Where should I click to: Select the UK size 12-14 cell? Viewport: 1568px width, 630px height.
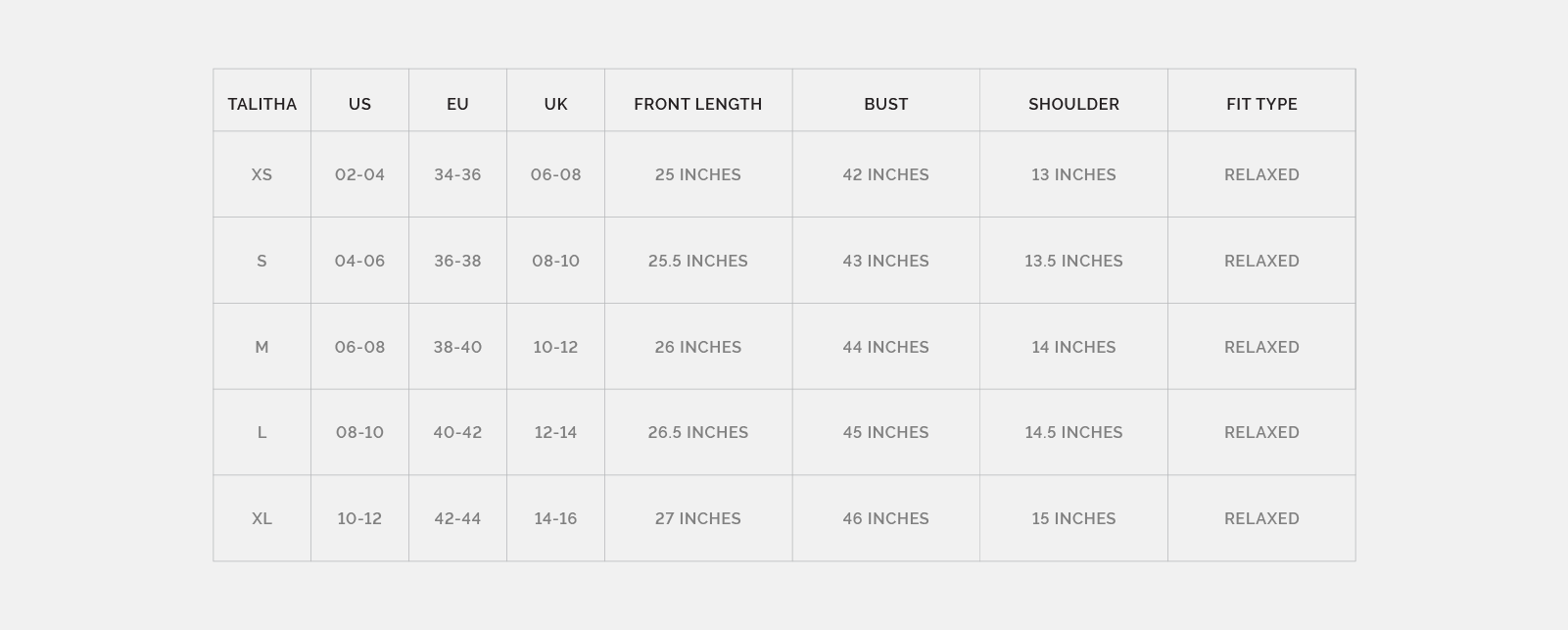click(555, 432)
